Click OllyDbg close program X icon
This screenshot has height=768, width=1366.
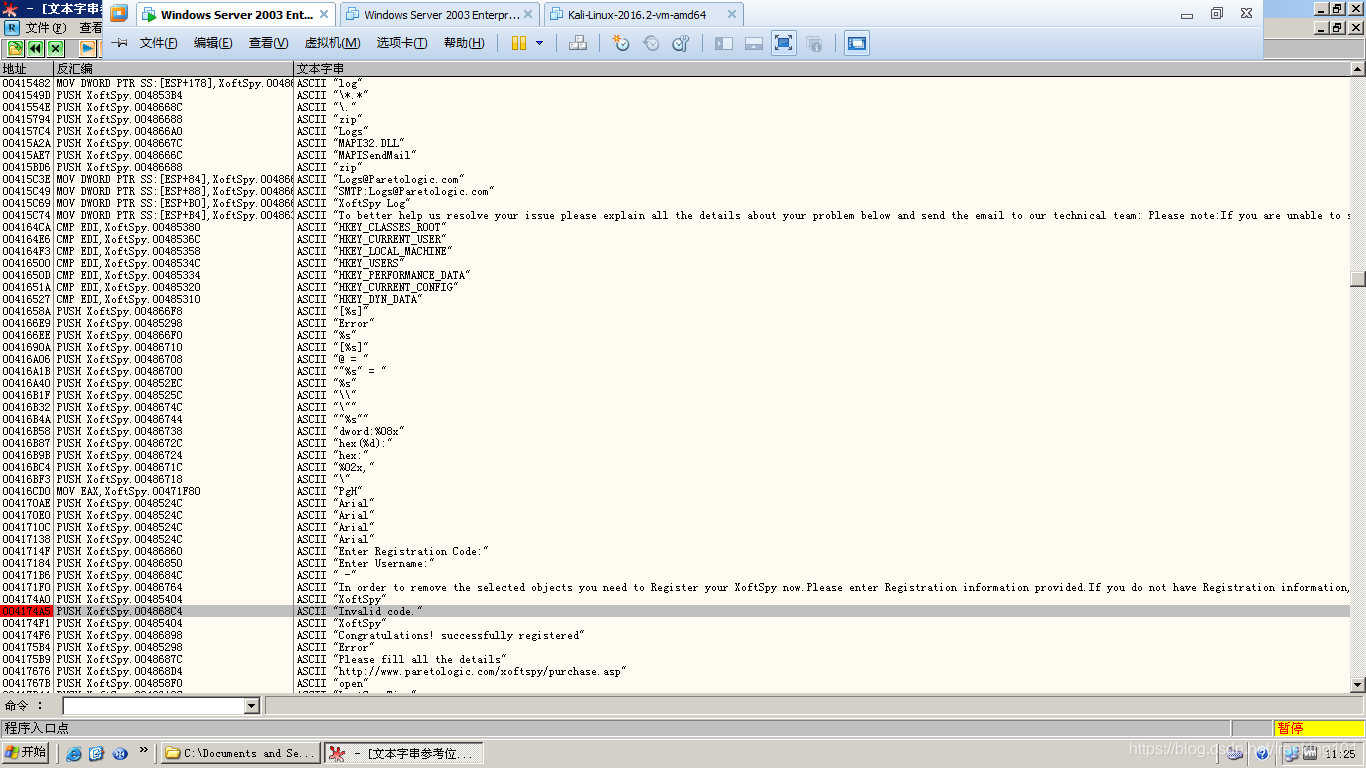click(x=56, y=48)
